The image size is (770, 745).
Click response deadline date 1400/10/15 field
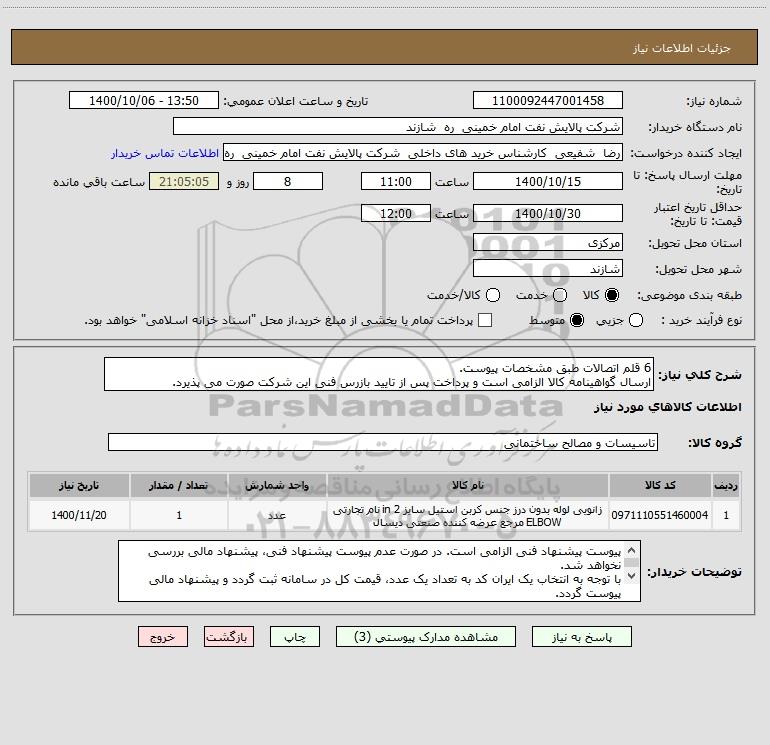click(x=548, y=181)
